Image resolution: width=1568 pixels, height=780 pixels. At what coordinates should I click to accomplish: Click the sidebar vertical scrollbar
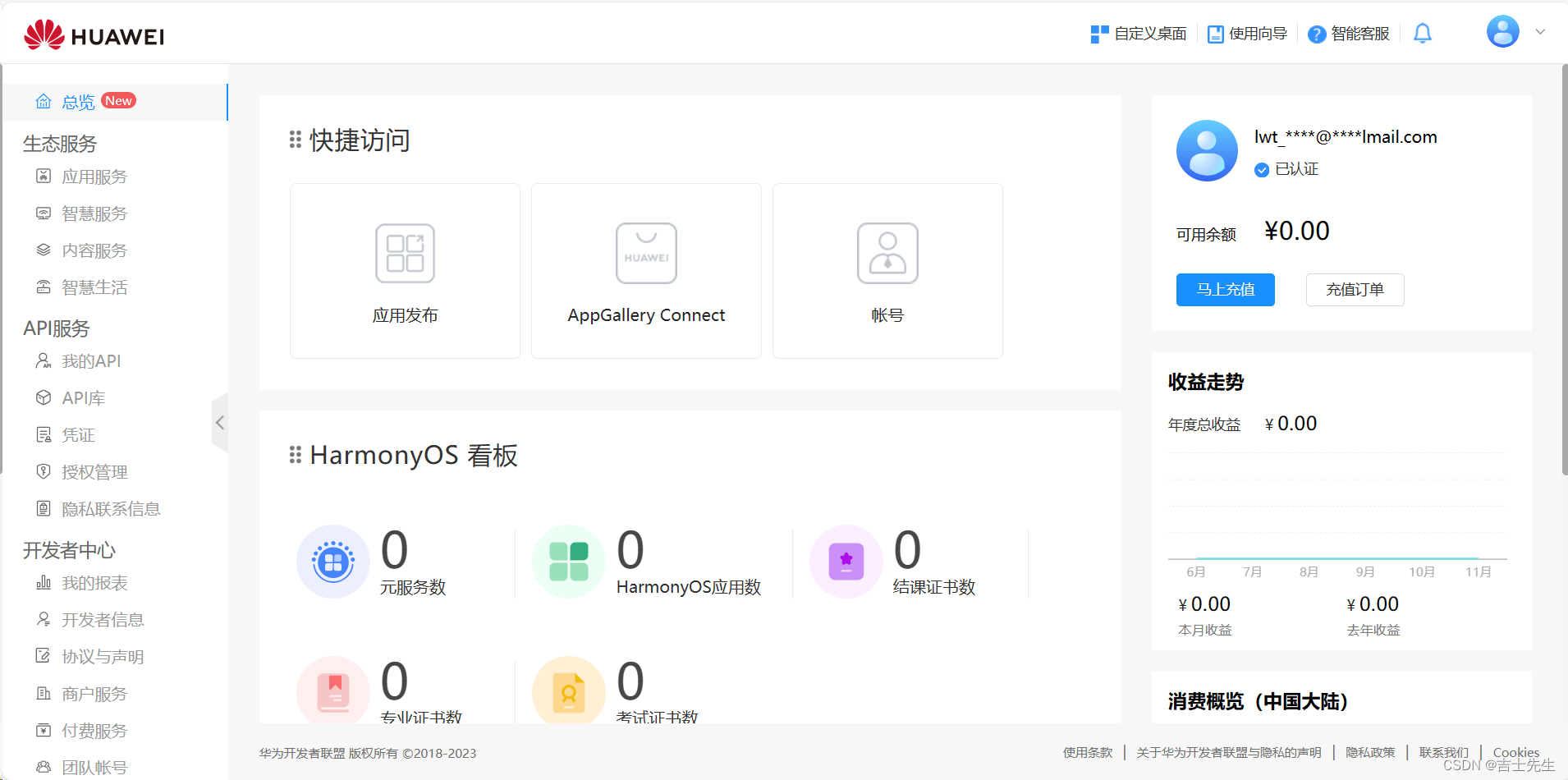(2, 269)
